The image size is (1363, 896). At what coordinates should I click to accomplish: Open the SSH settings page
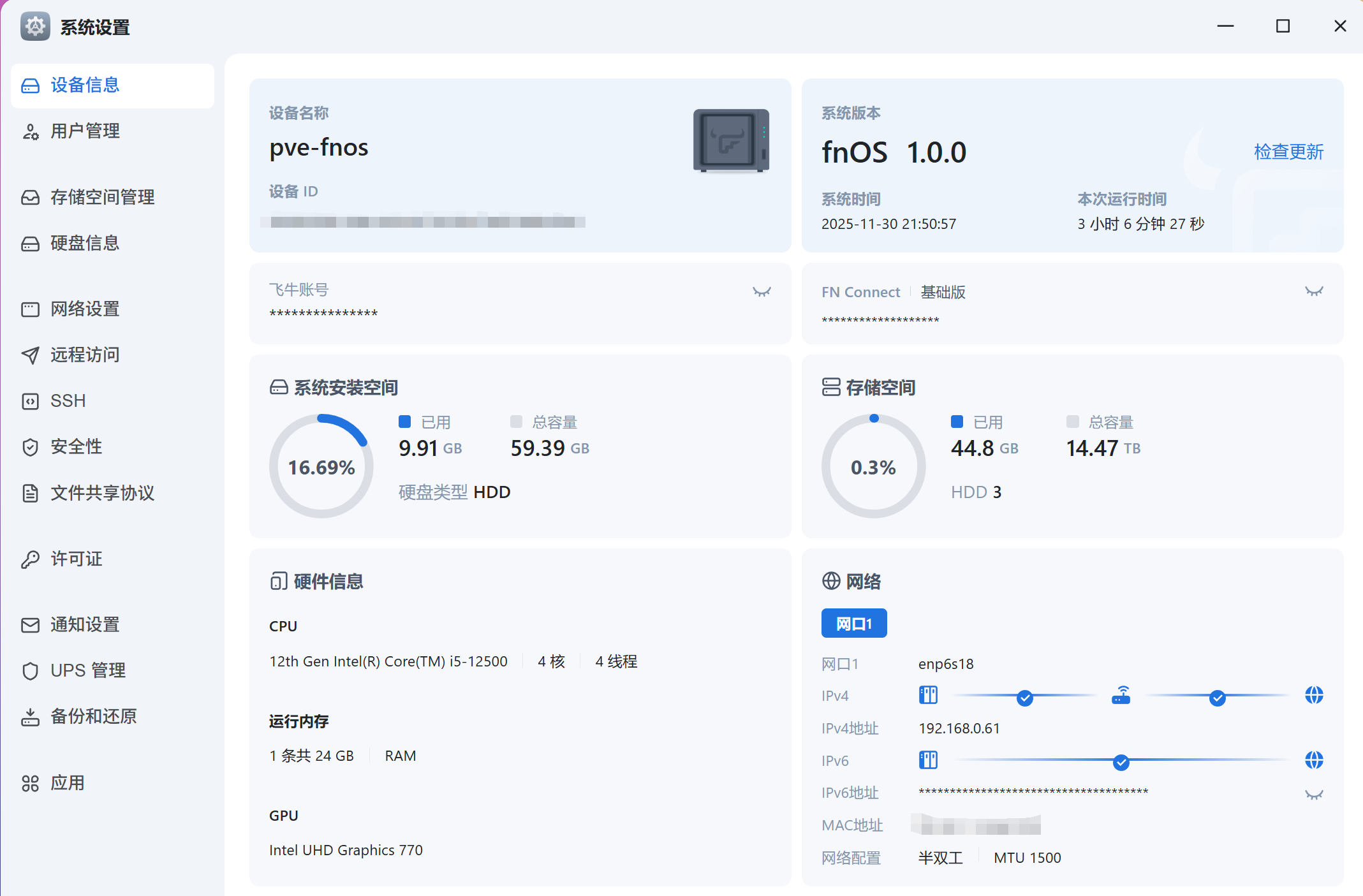coord(68,401)
